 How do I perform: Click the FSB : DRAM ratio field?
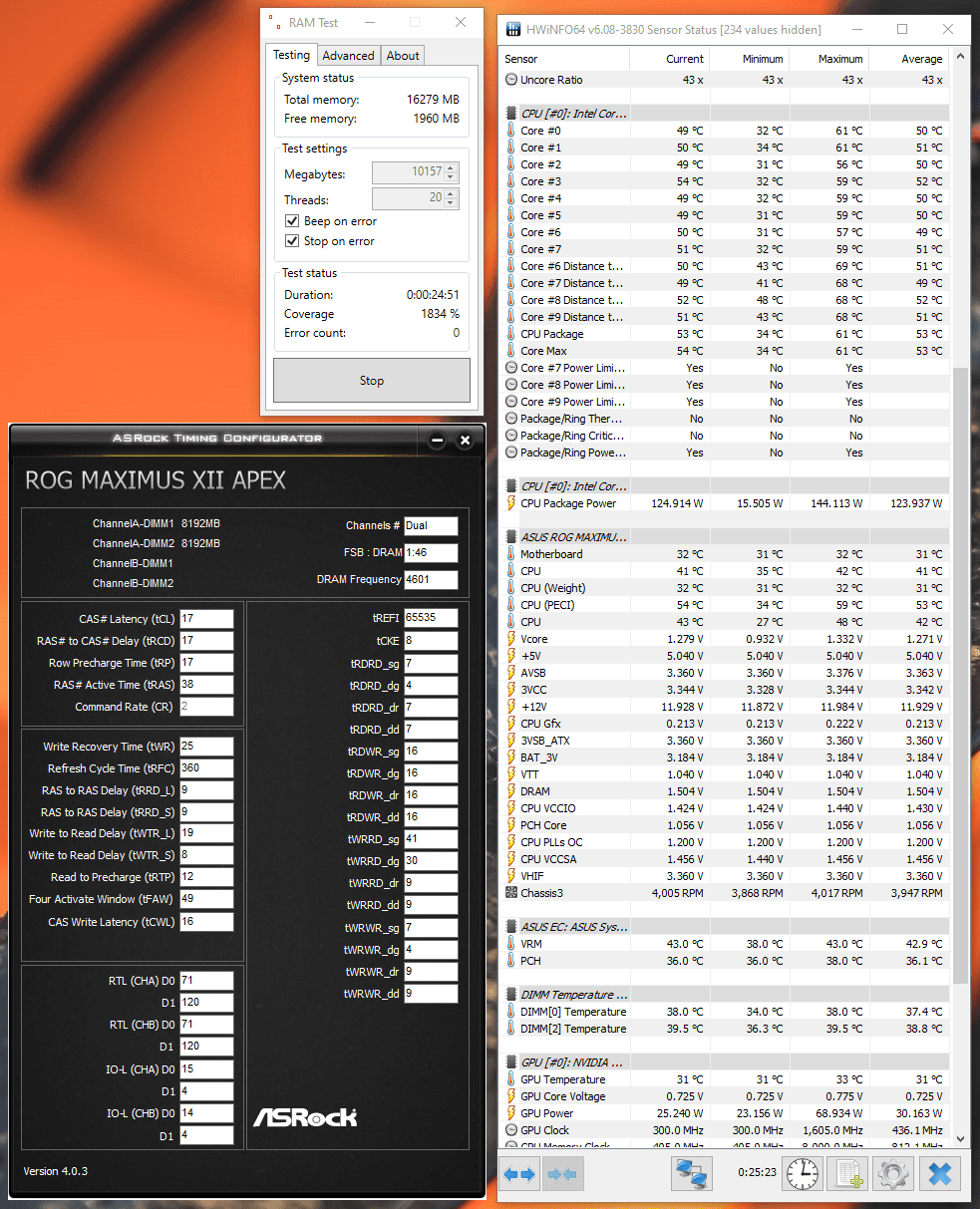431,552
